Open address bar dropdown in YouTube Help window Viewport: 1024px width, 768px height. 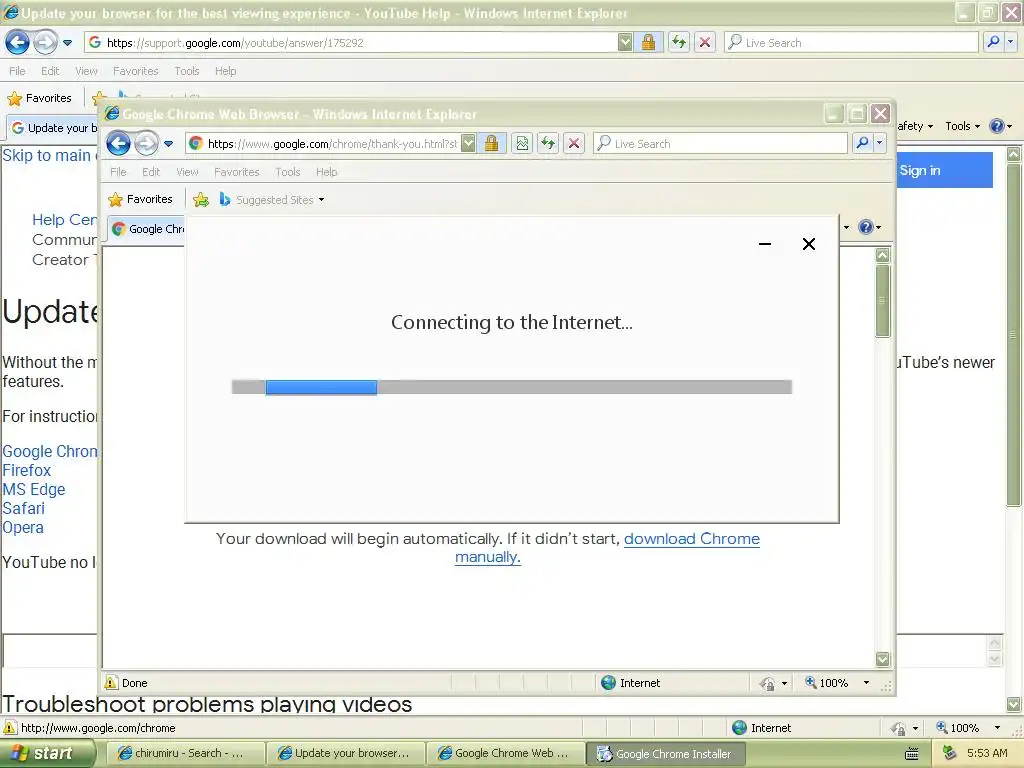(x=625, y=42)
